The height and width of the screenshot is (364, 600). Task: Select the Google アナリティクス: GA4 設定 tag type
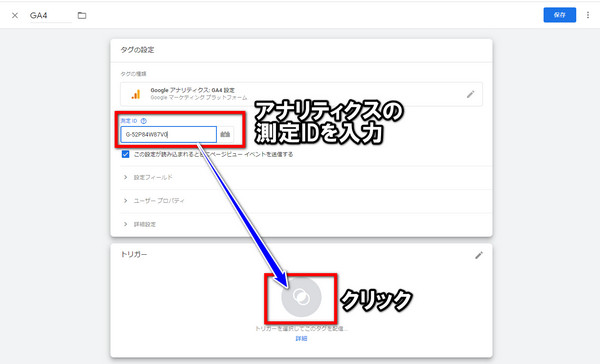point(301,94)
